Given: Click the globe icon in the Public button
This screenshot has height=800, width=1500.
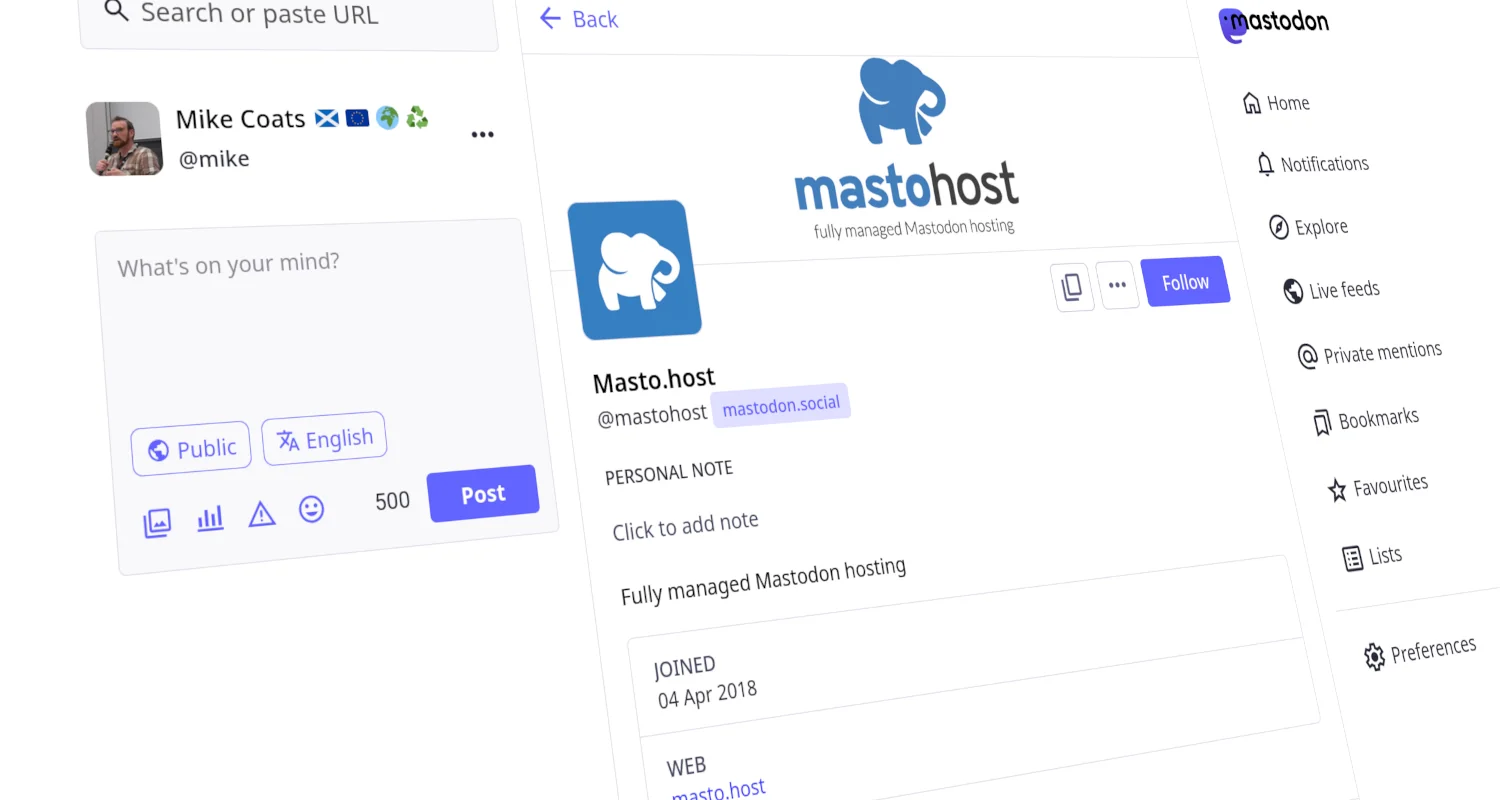Looking at the screenshot, I should 158,451.
